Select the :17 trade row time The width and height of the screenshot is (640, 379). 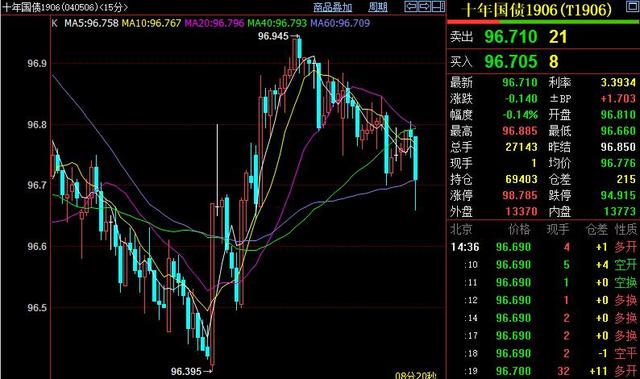click(x=471, y=336)
